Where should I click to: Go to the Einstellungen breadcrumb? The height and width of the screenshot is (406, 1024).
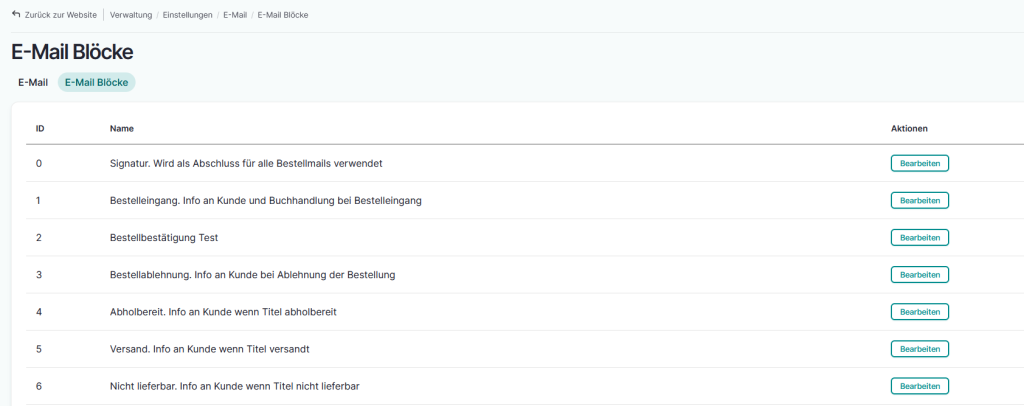coord(187,15)
